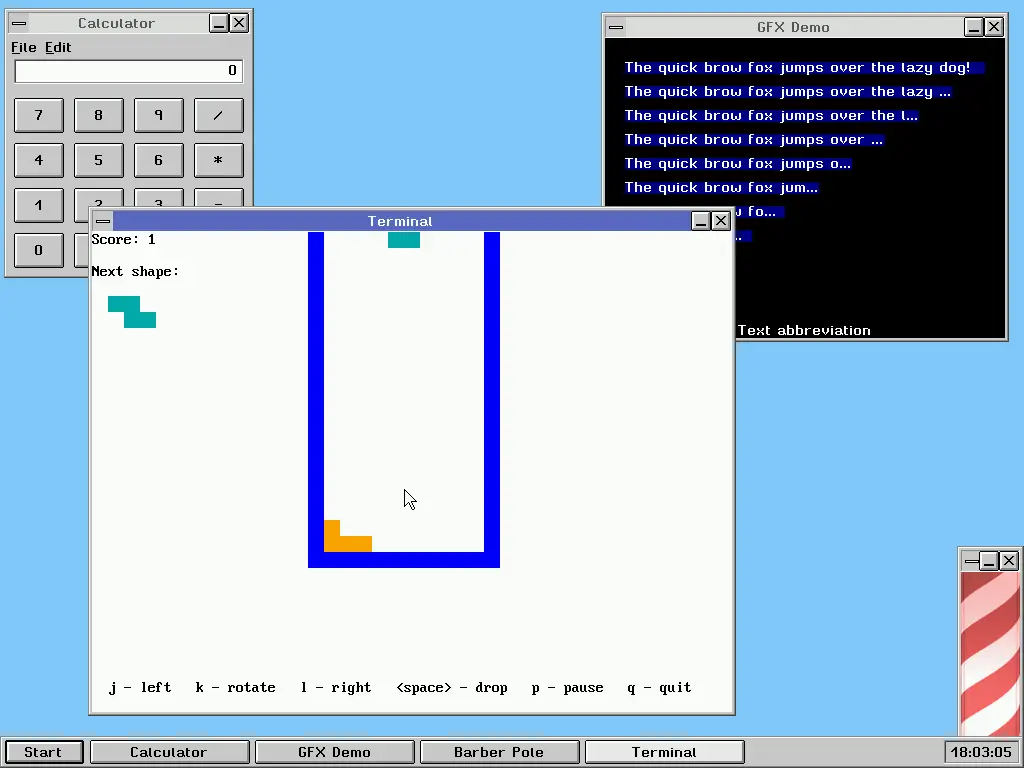Screen dimensions: 1024x768
Task: Open the Terminal window system menu icon
Action: (102, 221)
